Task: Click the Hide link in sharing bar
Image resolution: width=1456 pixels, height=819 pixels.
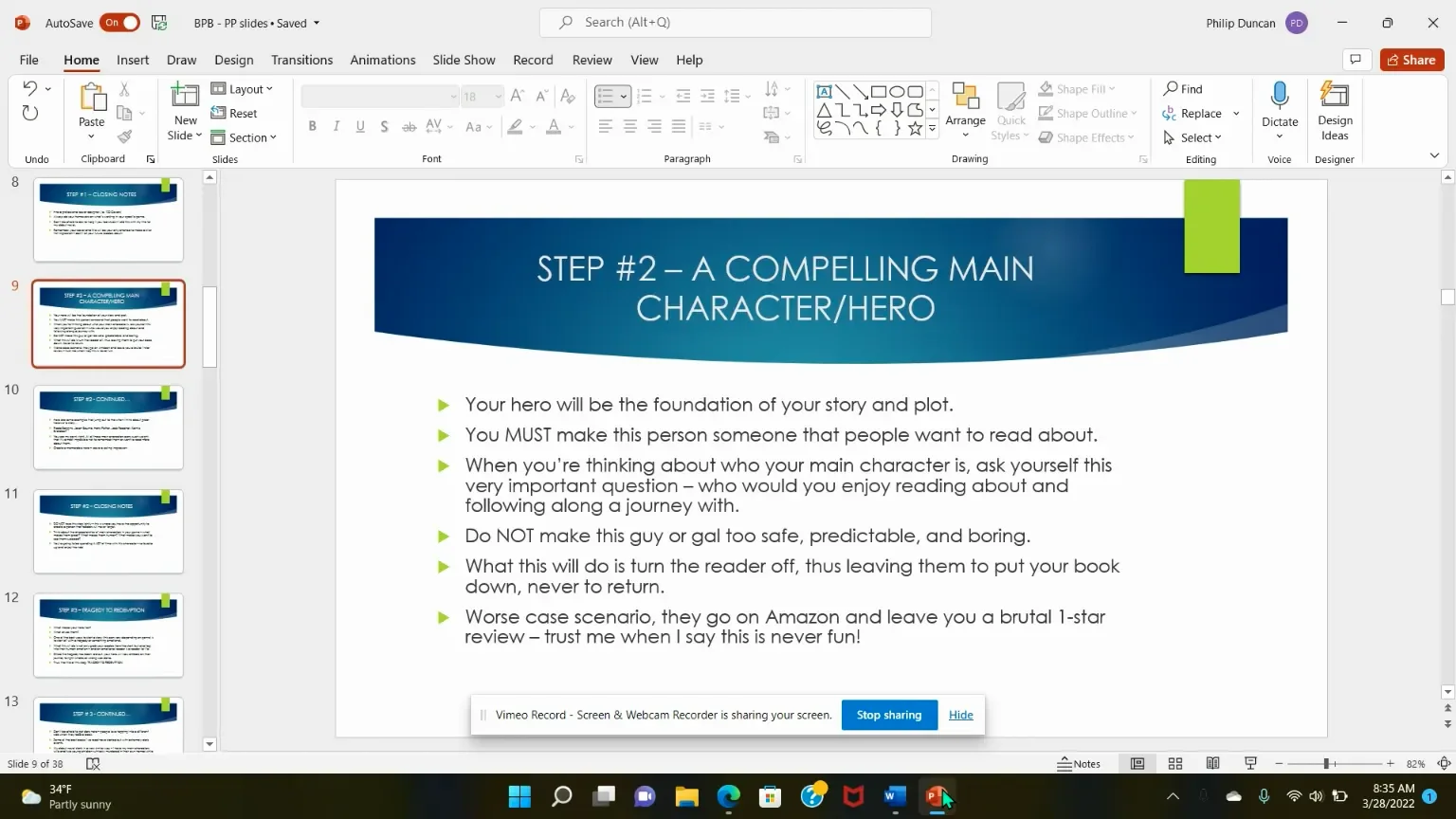Action: click(x=960, y=715)
